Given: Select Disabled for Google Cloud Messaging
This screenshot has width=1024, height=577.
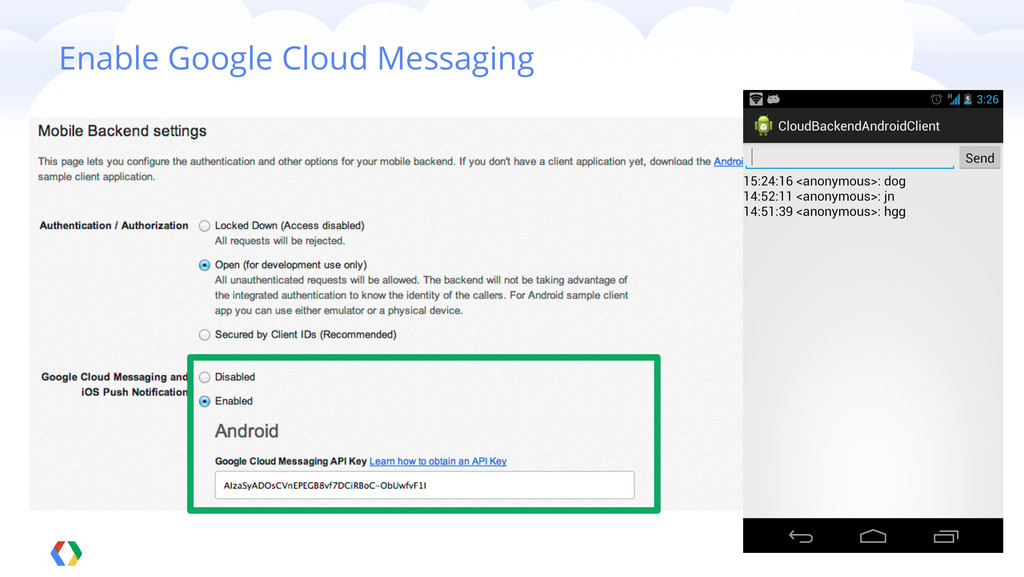Looking at the screenshot, I should 204,377.
